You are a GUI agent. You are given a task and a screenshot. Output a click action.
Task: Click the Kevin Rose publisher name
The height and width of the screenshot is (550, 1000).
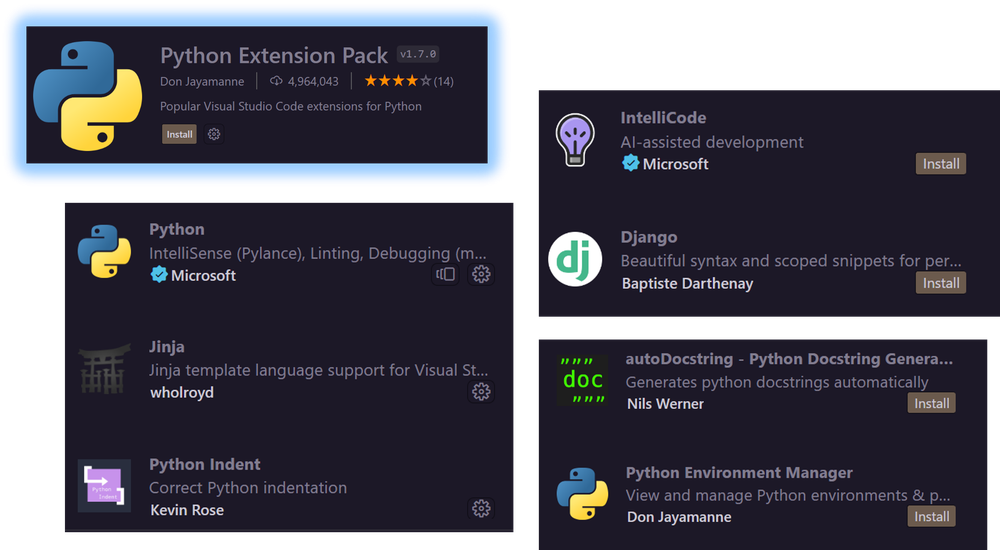(187, 510)
